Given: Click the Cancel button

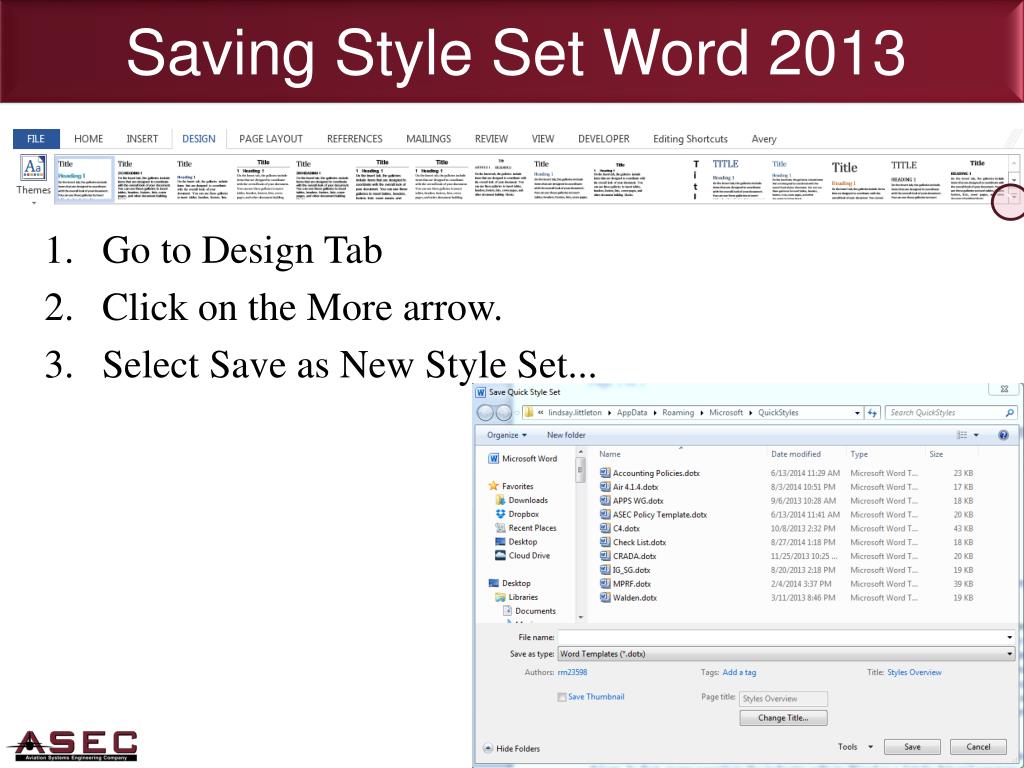Looking at the screenshot, I should tap(978, 747).
